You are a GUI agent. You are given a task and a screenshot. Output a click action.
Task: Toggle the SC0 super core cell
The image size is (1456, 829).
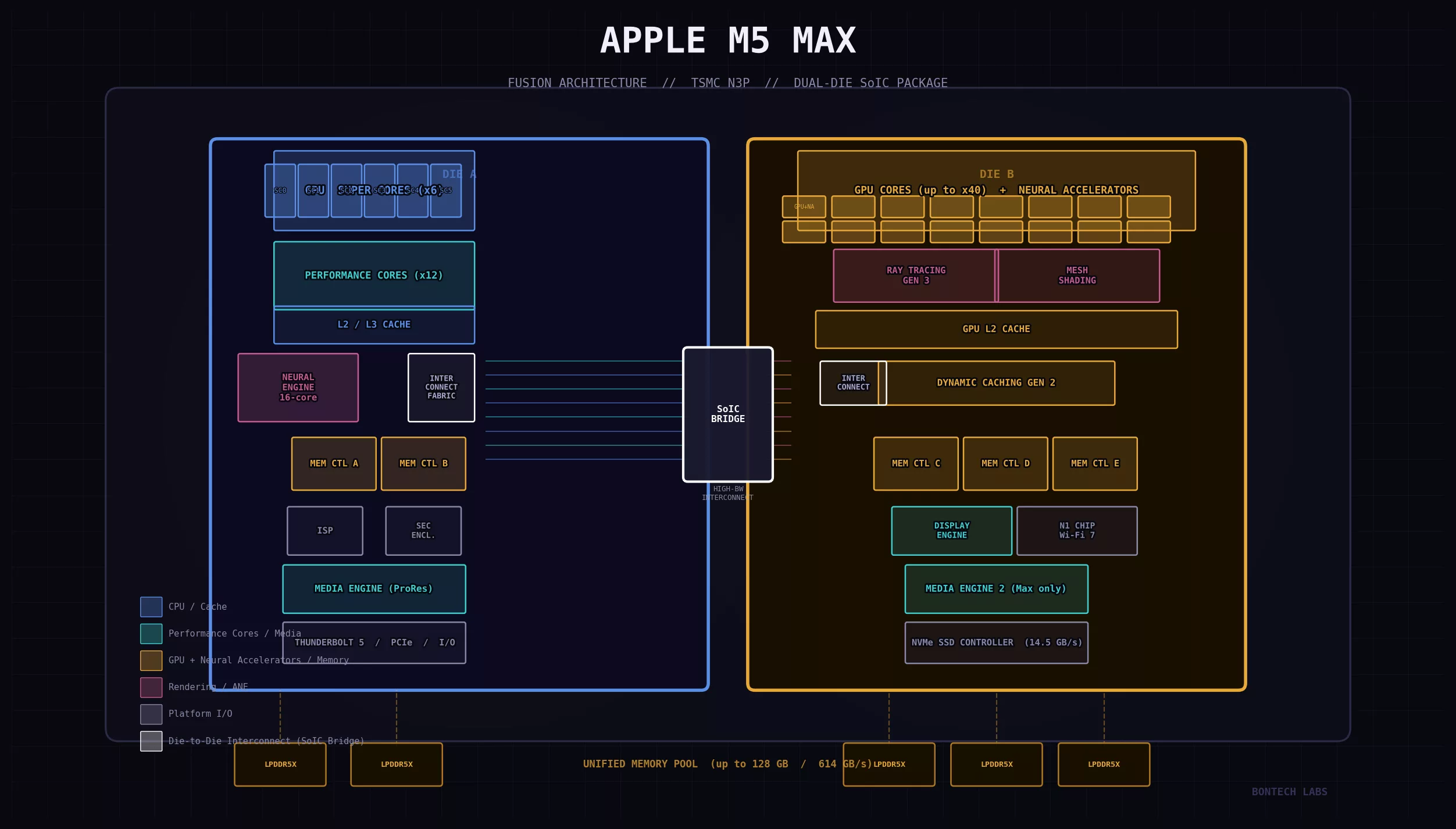280,191
